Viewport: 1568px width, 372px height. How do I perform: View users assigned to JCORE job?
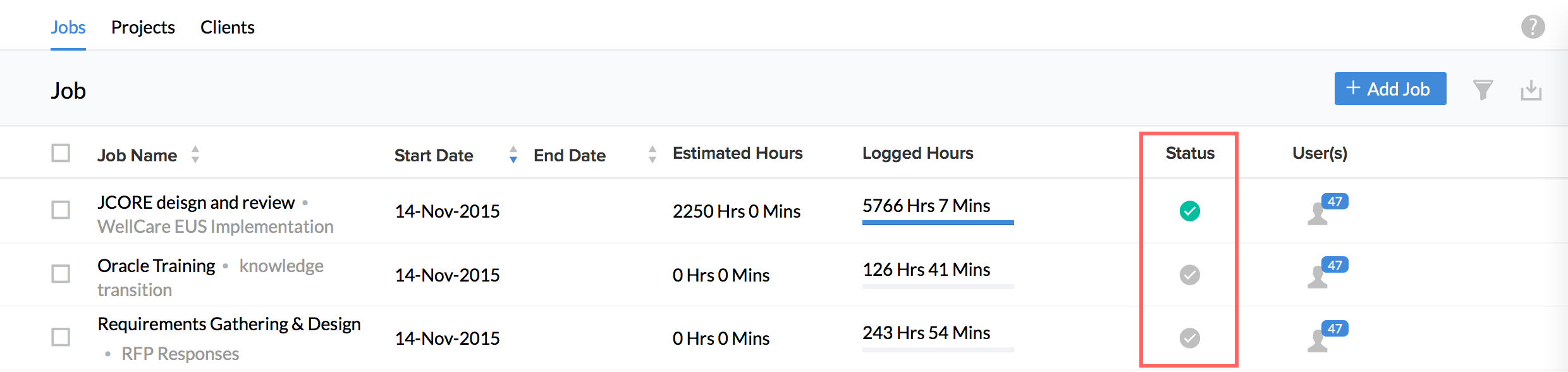(x=1325, y=211)
